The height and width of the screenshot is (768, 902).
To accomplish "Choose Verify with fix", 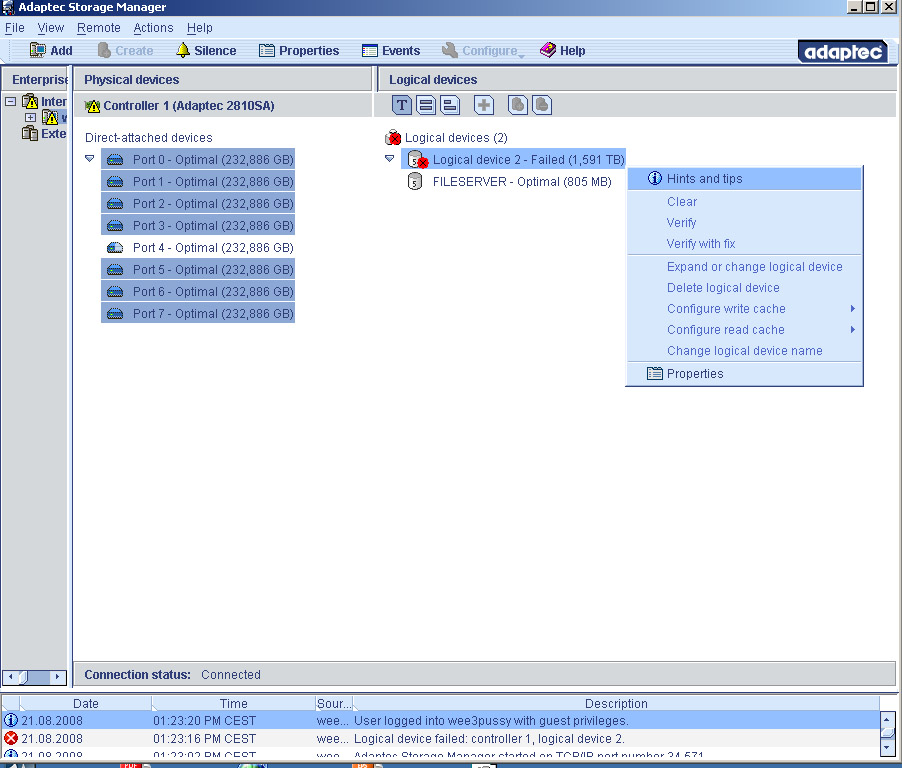I will coord(744,243).
